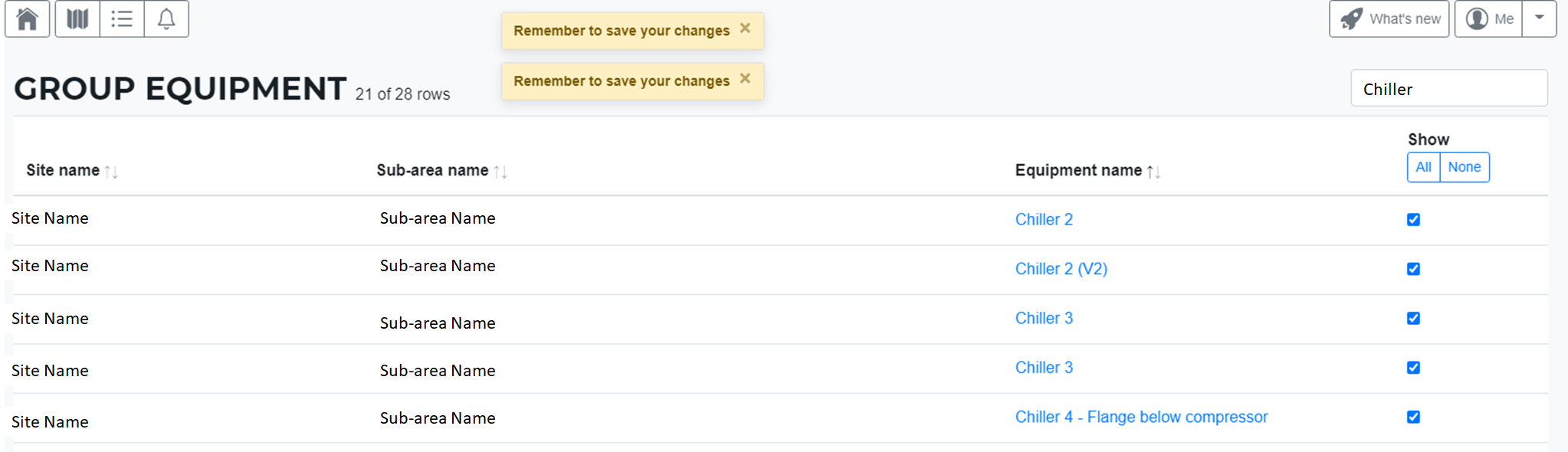This screenshot has height=452, width=1568.
Task: Toggle Show checkbox for Chiller 2 (V2)
Action: click(1413, 269)
